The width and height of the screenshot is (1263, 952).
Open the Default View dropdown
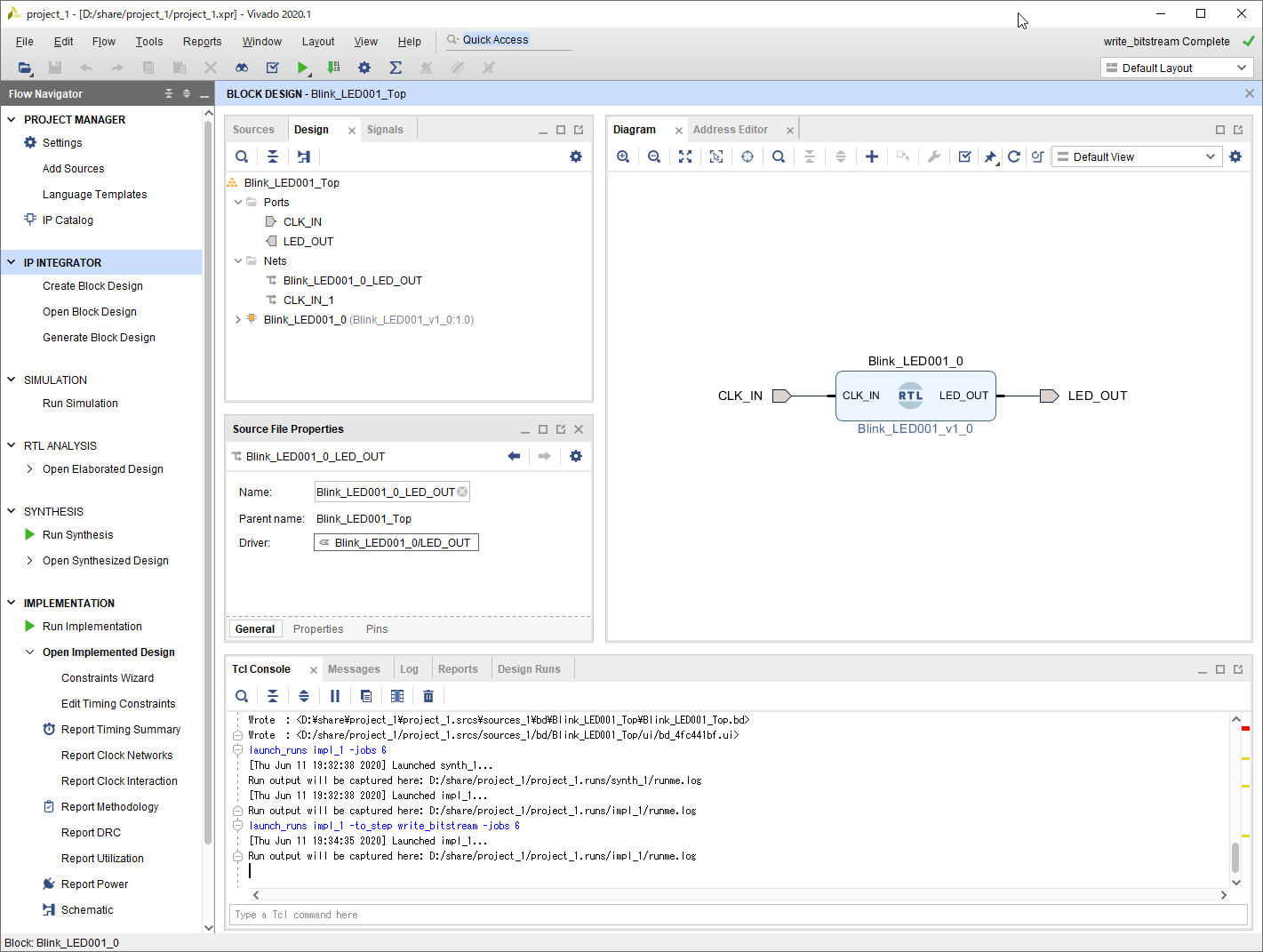pos(1135,156)
